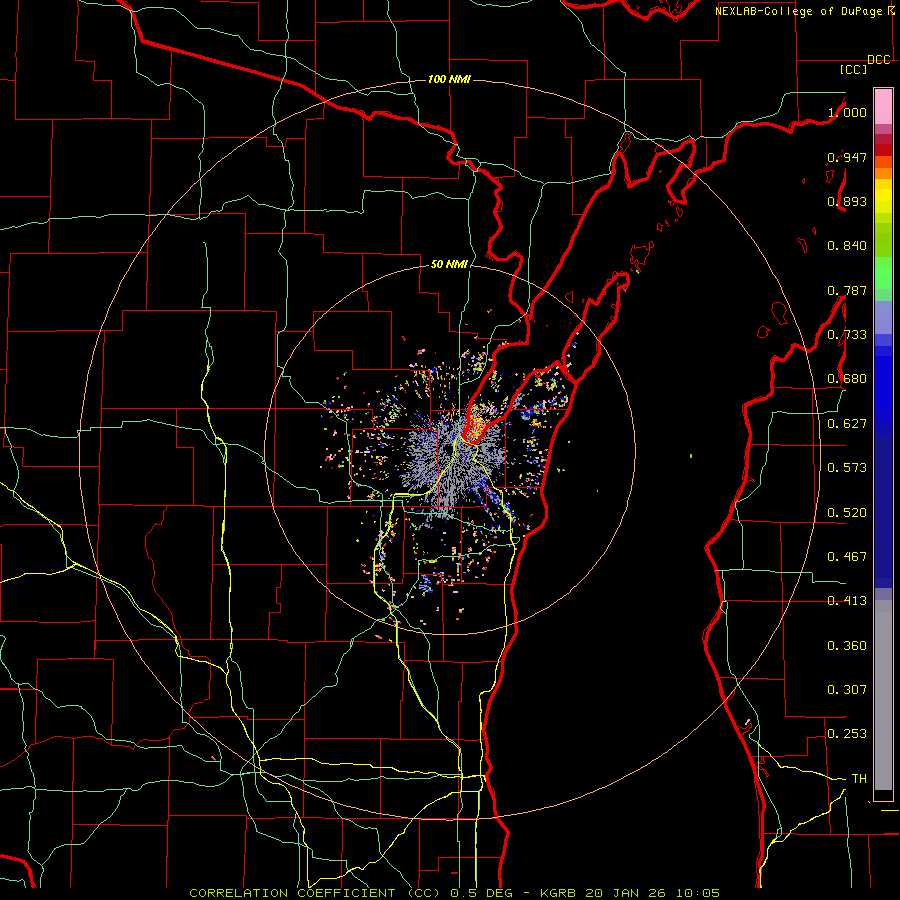
Task: Click the [CC] legend title
Action: pos(853,69)
